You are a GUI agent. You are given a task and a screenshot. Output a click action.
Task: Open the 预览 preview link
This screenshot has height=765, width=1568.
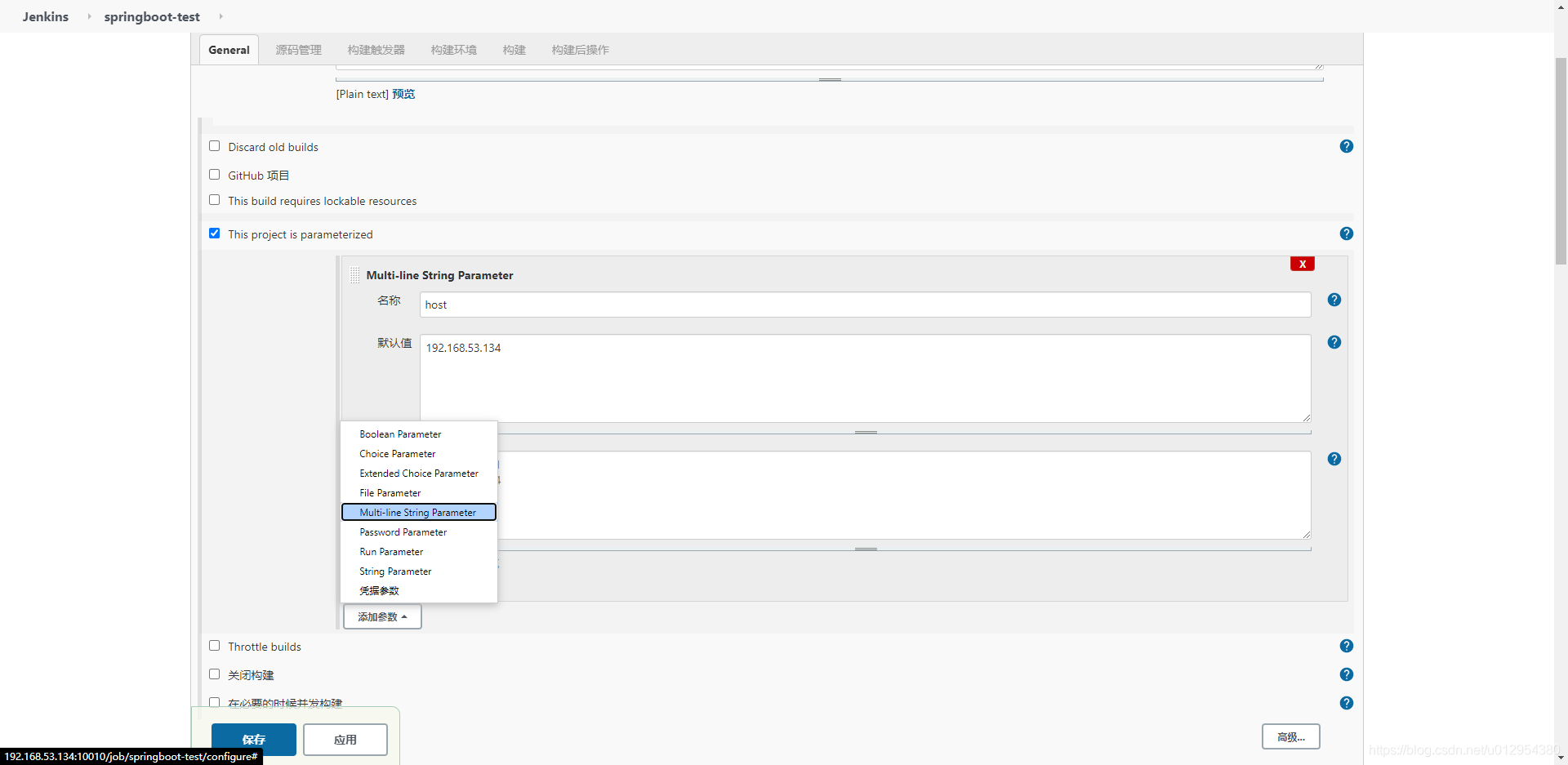403,94
